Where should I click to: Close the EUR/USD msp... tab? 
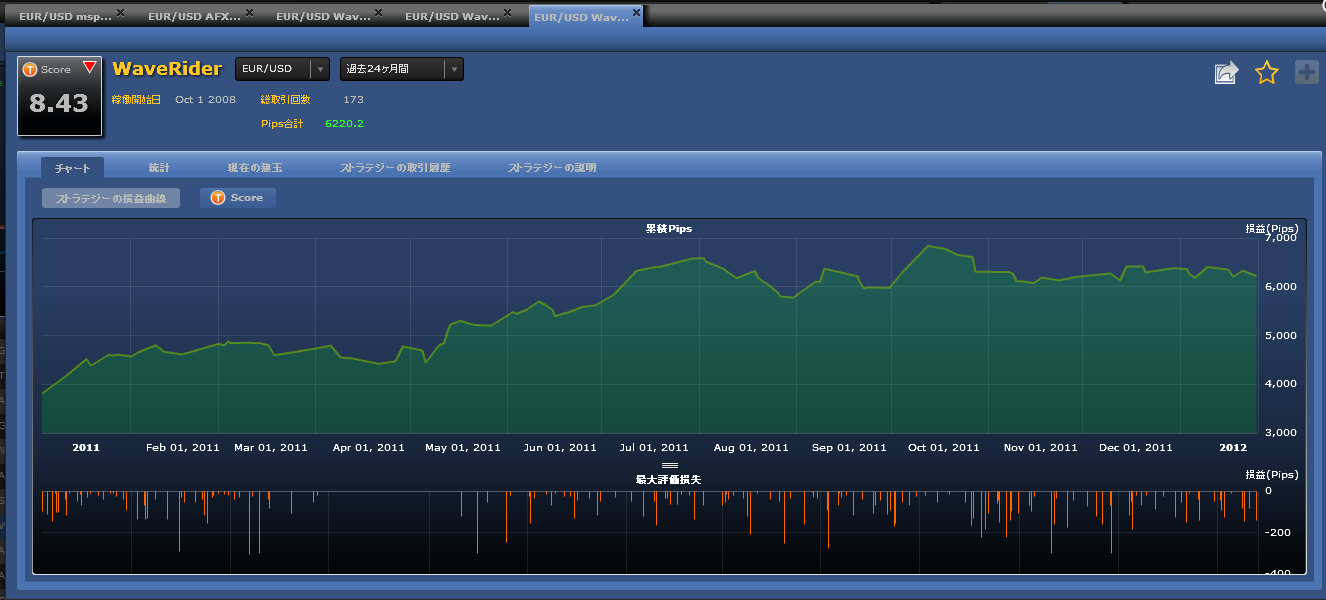[121, 13]
